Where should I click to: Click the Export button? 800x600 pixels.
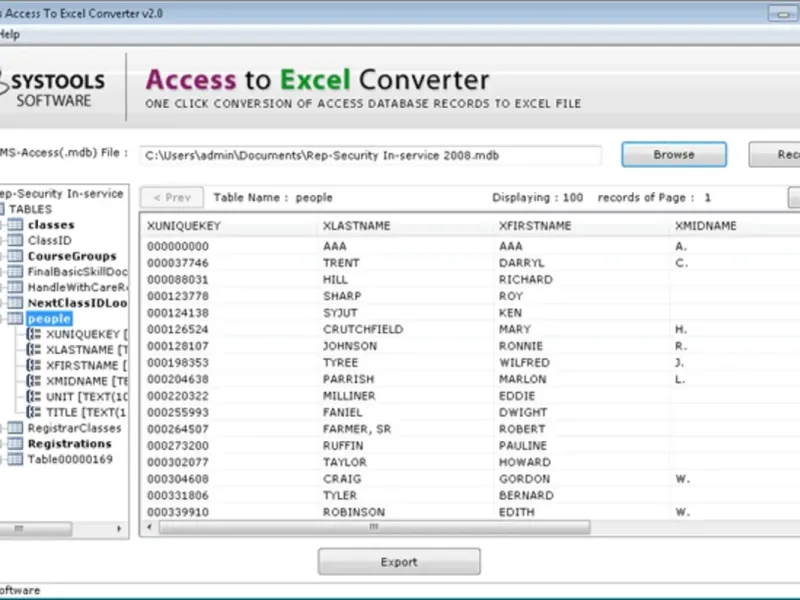click(399, 562)
